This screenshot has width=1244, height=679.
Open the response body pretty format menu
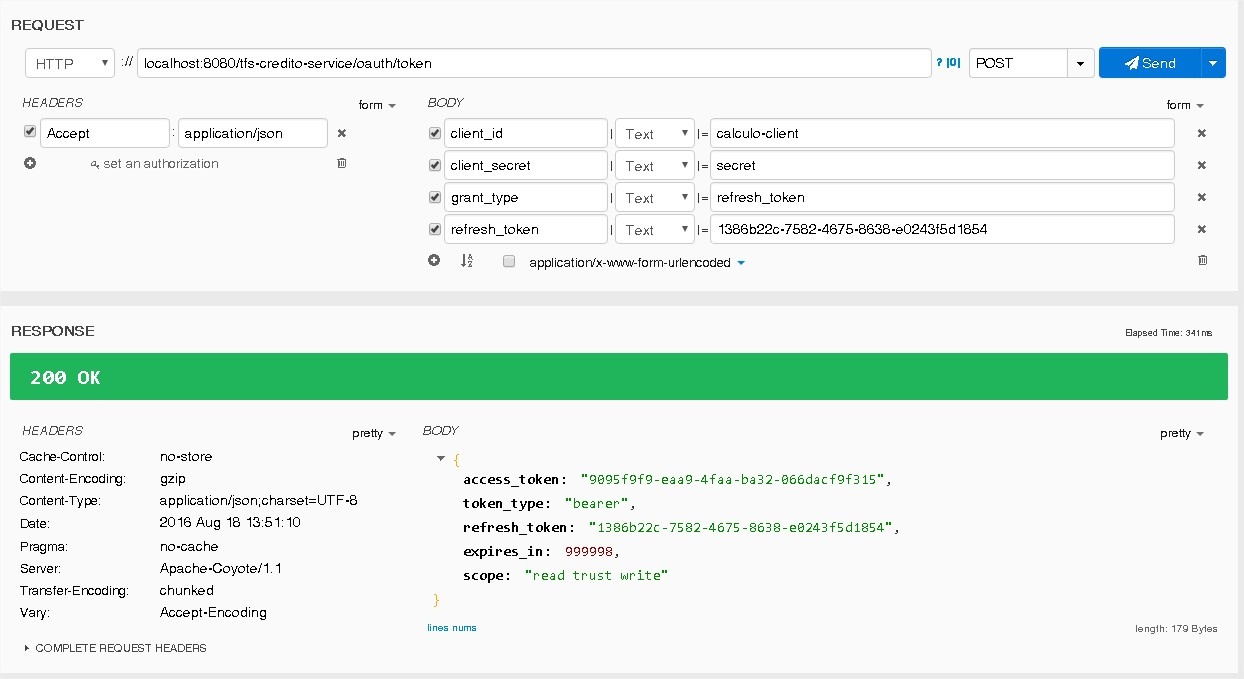tap(1181, 433)
